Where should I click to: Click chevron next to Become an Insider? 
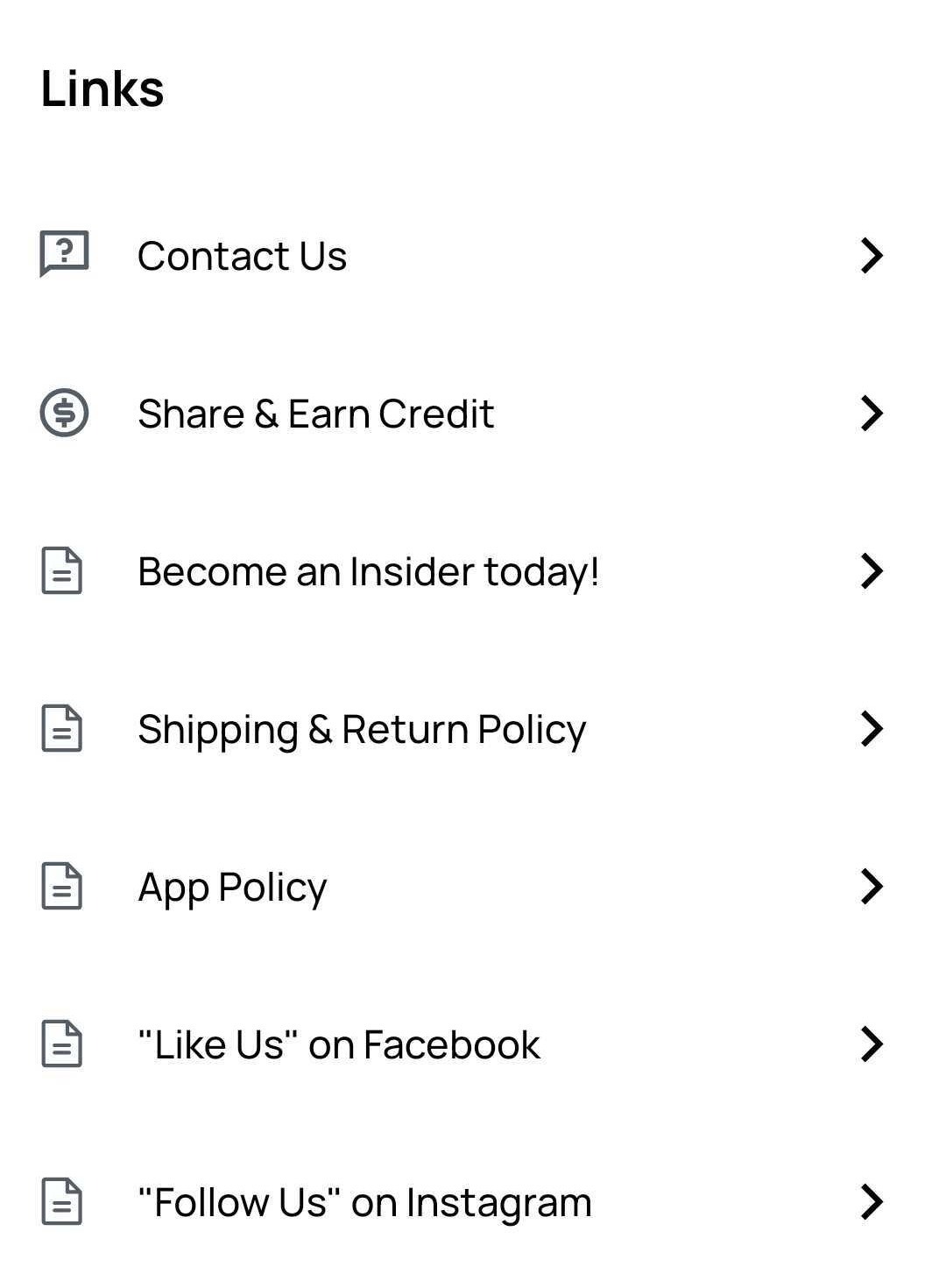[x=872, y=571]
